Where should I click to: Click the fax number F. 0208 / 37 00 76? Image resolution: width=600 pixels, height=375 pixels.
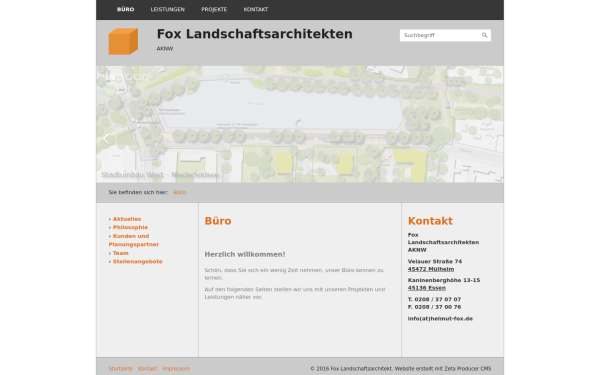click(x=434, y=307)
